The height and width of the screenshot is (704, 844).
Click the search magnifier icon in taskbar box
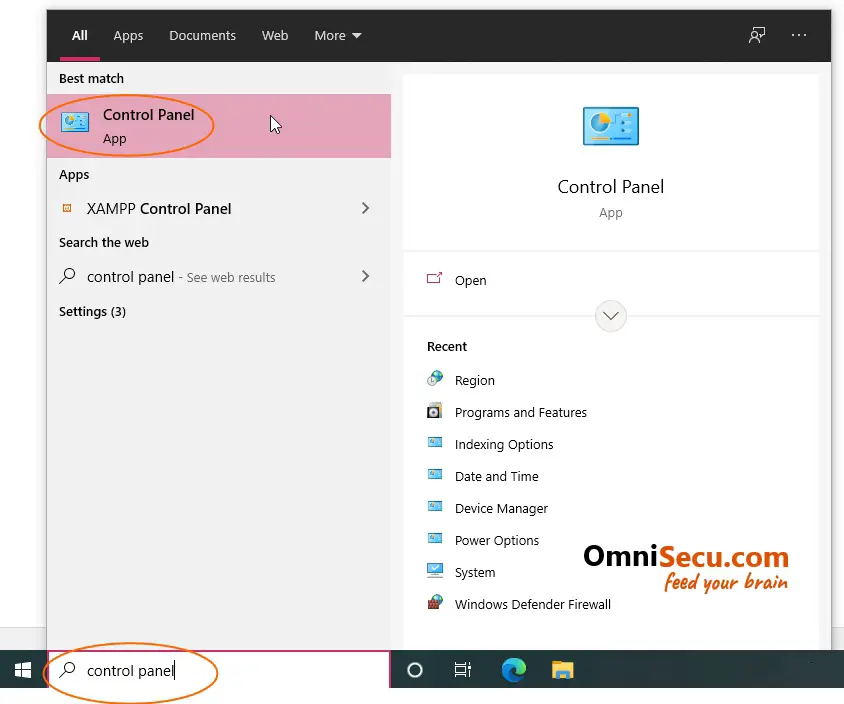point(67,670)
